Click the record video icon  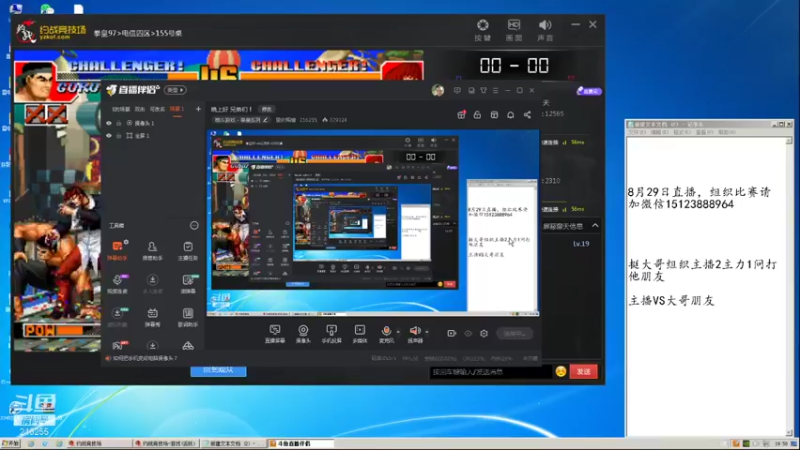click(452, 333)
